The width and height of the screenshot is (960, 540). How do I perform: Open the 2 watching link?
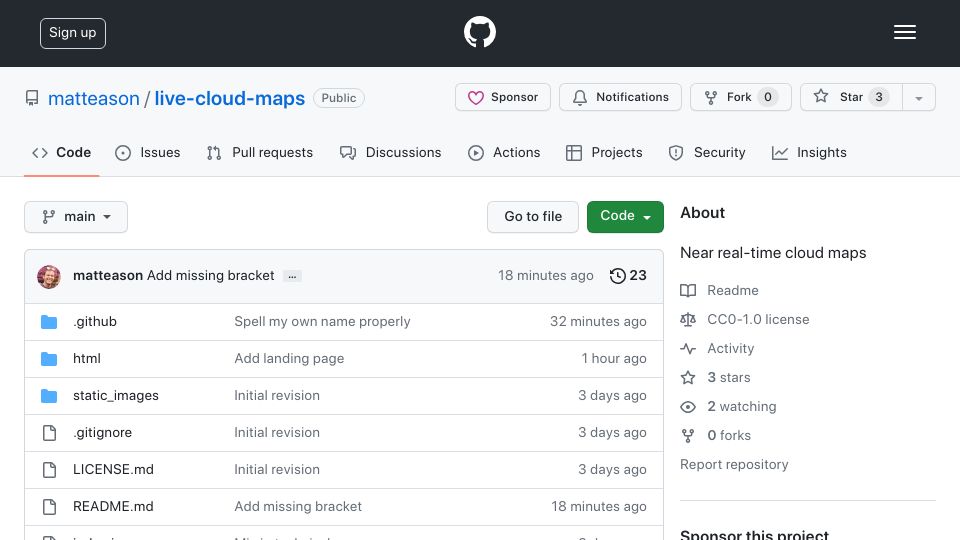[741, 407]
